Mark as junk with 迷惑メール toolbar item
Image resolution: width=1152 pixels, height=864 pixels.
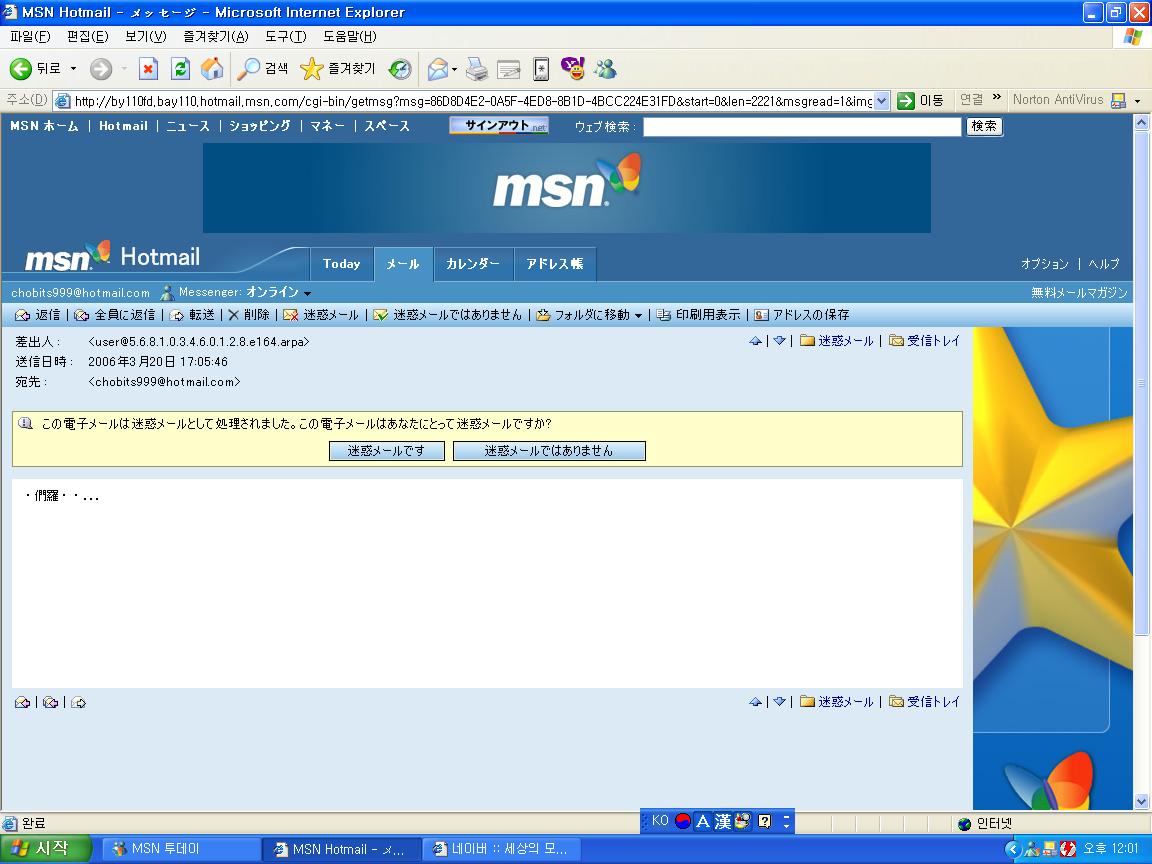tap(321, 315)
